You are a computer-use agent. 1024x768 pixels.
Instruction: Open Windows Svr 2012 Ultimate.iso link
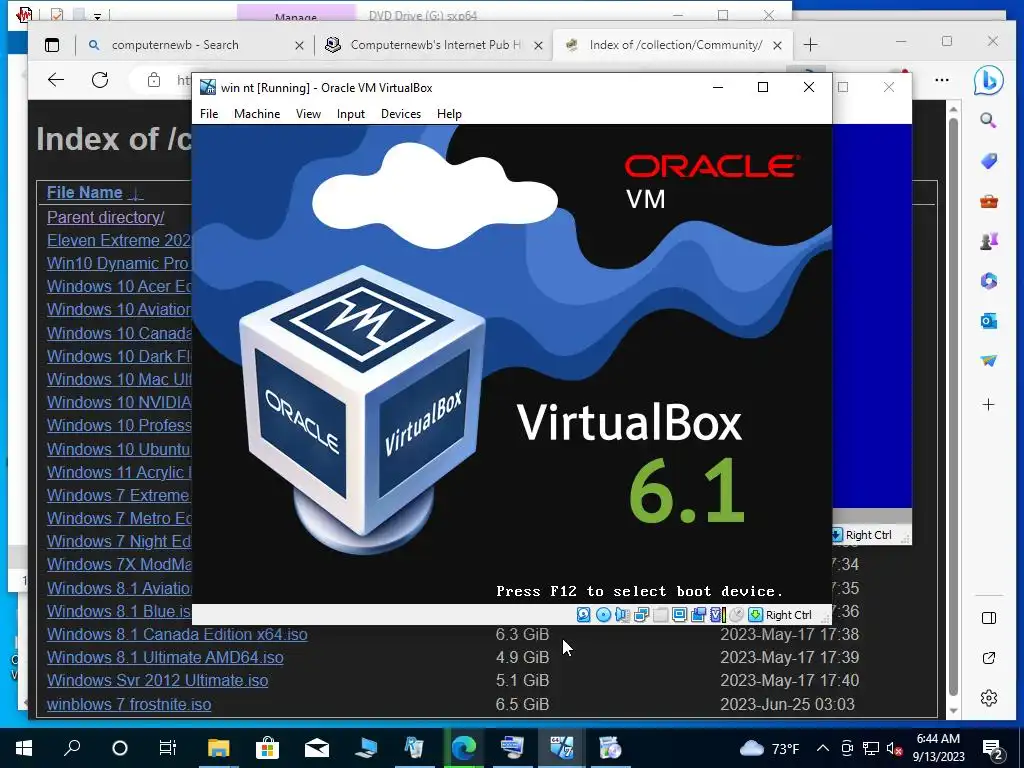tap(157, 680)
